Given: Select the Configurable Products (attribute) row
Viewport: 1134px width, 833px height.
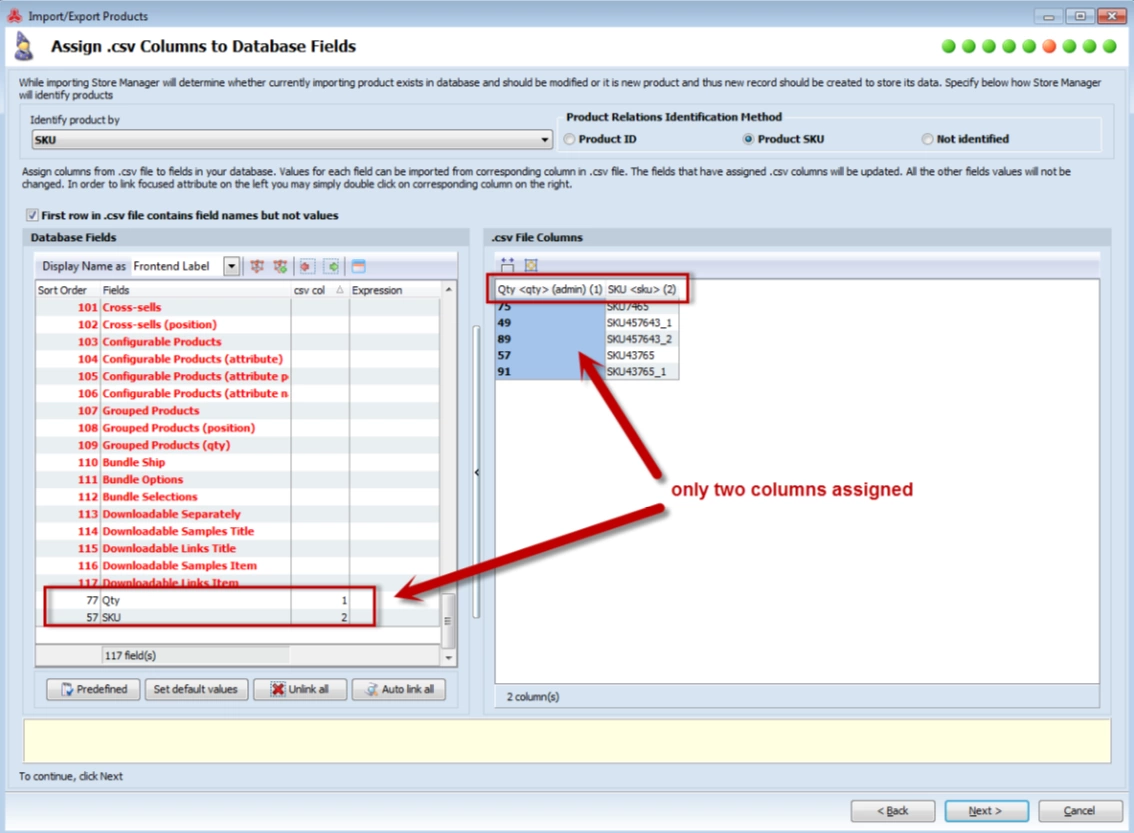Looking at the screenshot, I should pyautogui.click(x=237, y=359).
